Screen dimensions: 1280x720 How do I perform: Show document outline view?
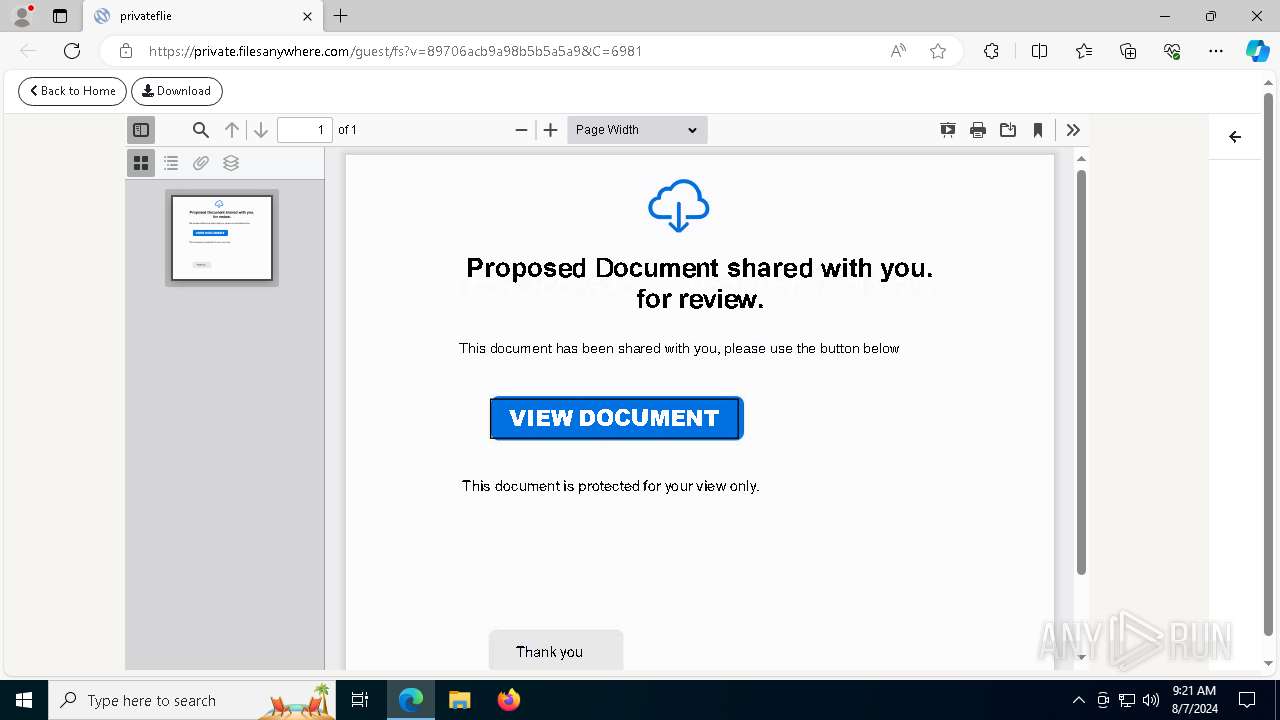(171, 163)
